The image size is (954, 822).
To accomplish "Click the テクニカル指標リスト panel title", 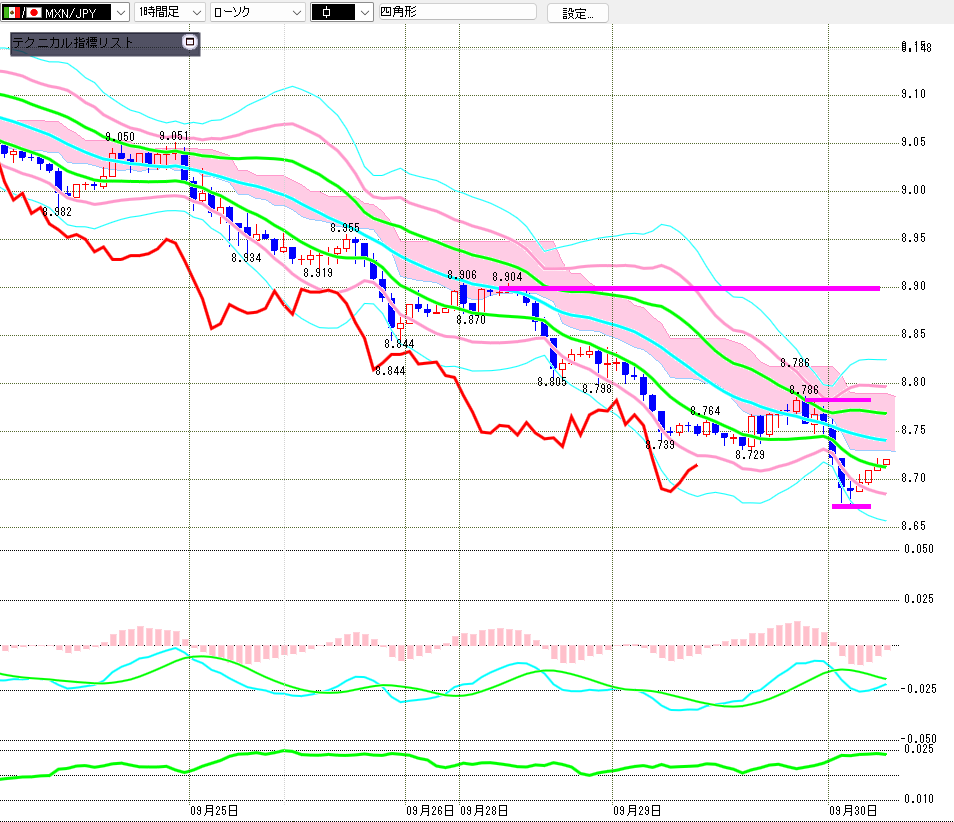I will coord(72,43).
